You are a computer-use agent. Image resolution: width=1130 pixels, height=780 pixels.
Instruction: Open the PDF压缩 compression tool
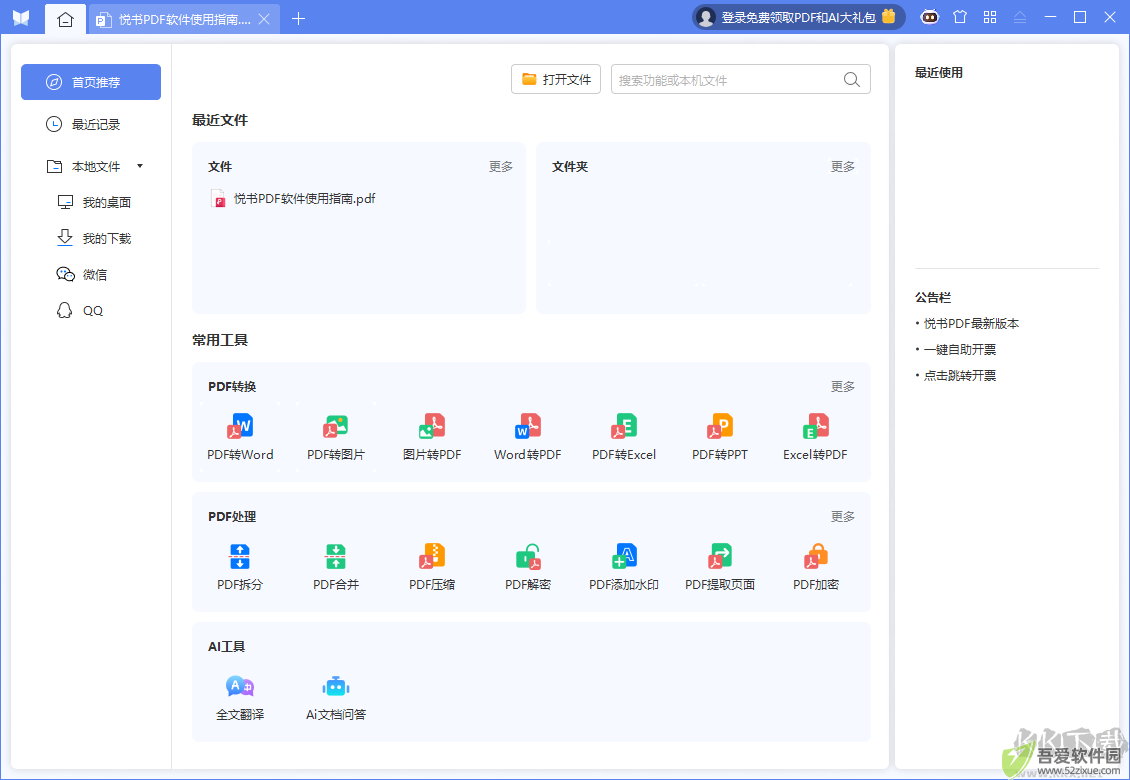click(432, 567)
